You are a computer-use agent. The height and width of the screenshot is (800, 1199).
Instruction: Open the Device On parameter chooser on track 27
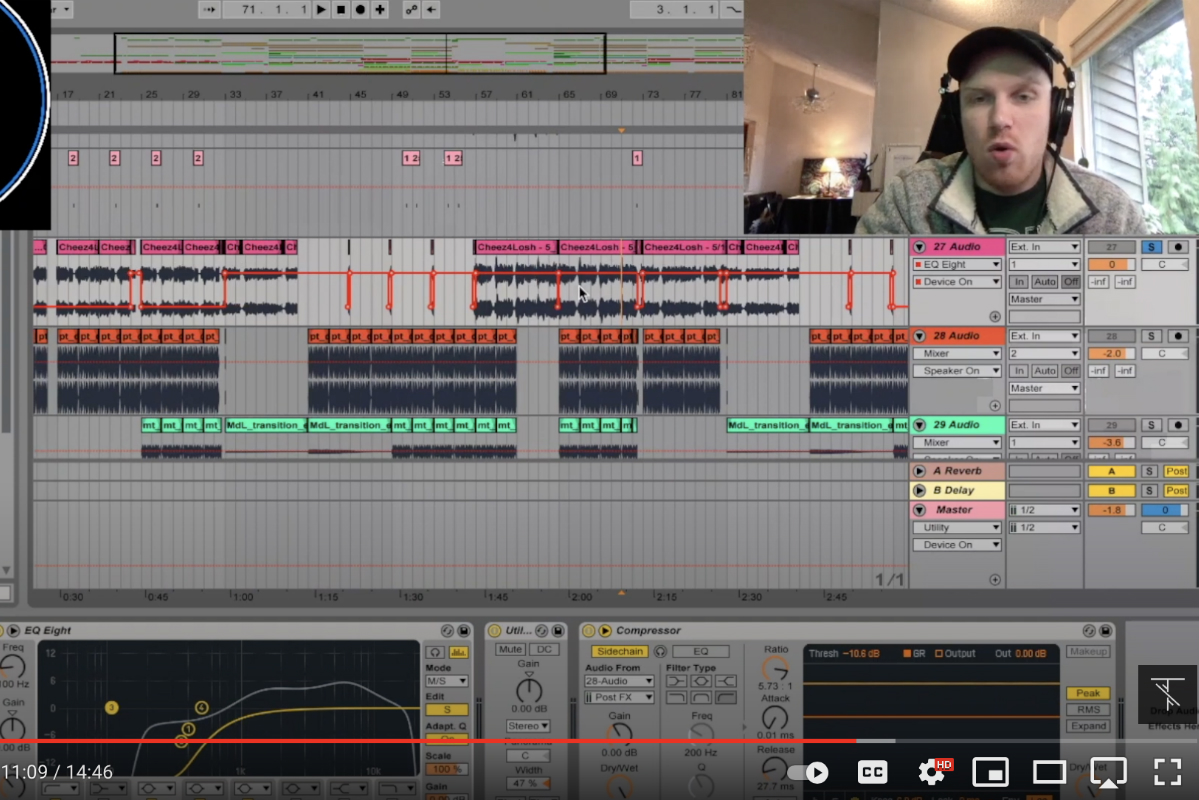point(957,282)
